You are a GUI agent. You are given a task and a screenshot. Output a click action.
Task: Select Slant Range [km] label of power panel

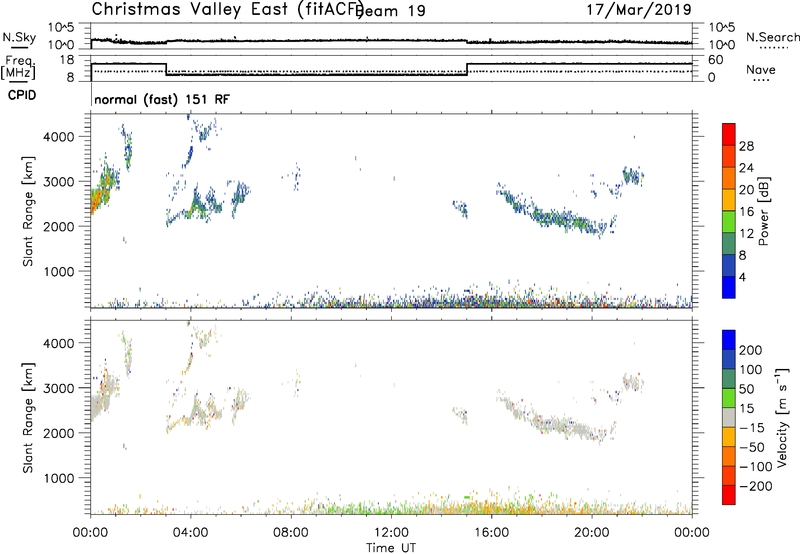[x=28, y=211]
